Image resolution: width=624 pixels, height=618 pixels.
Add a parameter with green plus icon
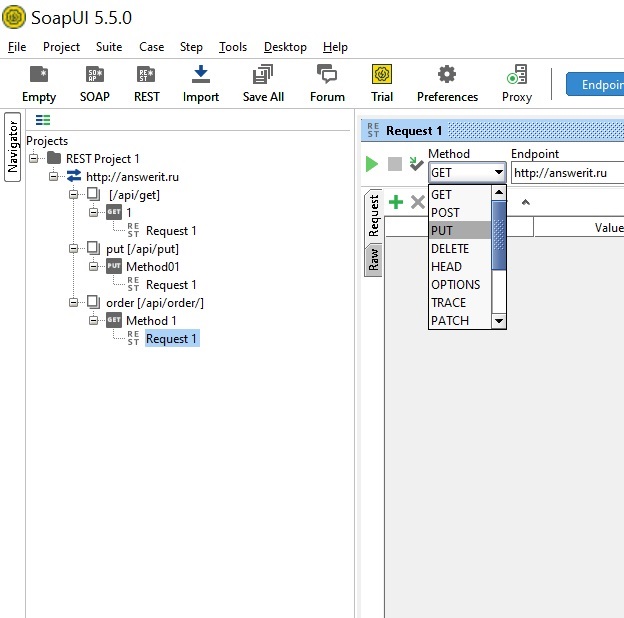[x=396, y=202]
